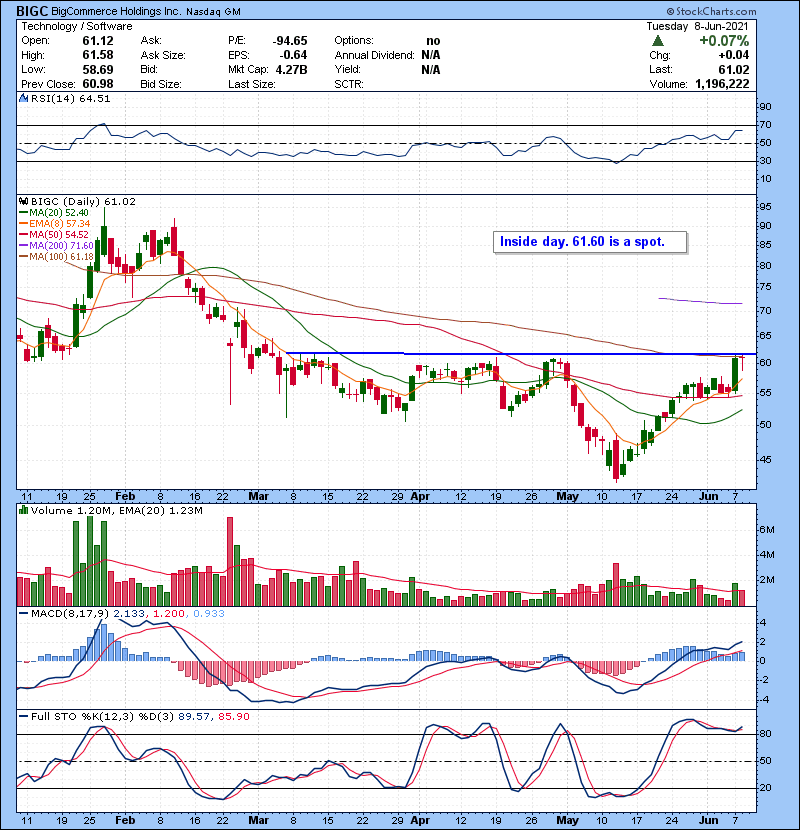Viewport: 800px width, 830px height.
Task: Select the MA(100) 61.18 legend entry
Action: point(56,257)
